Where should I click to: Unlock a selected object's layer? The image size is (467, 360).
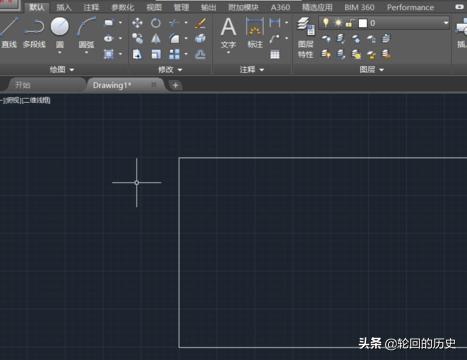click(x=371, y=54)
